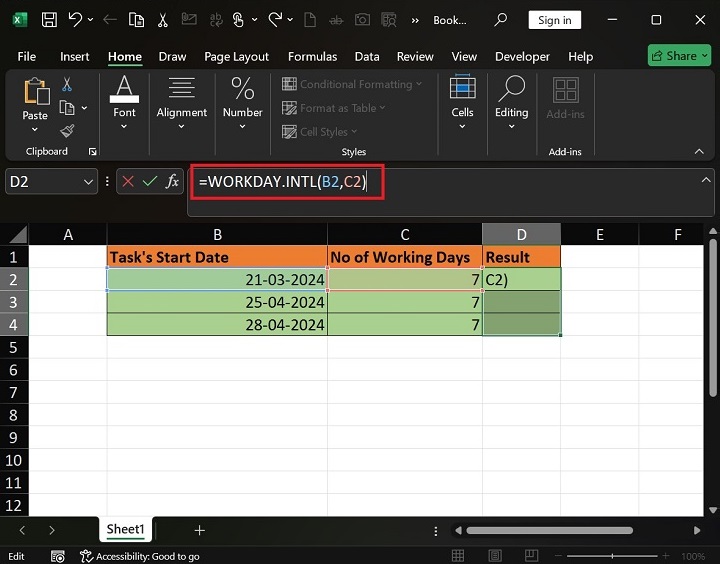Click the Insert Function fx icon
This screenshot has height=564, width=720.
[172, 181]
